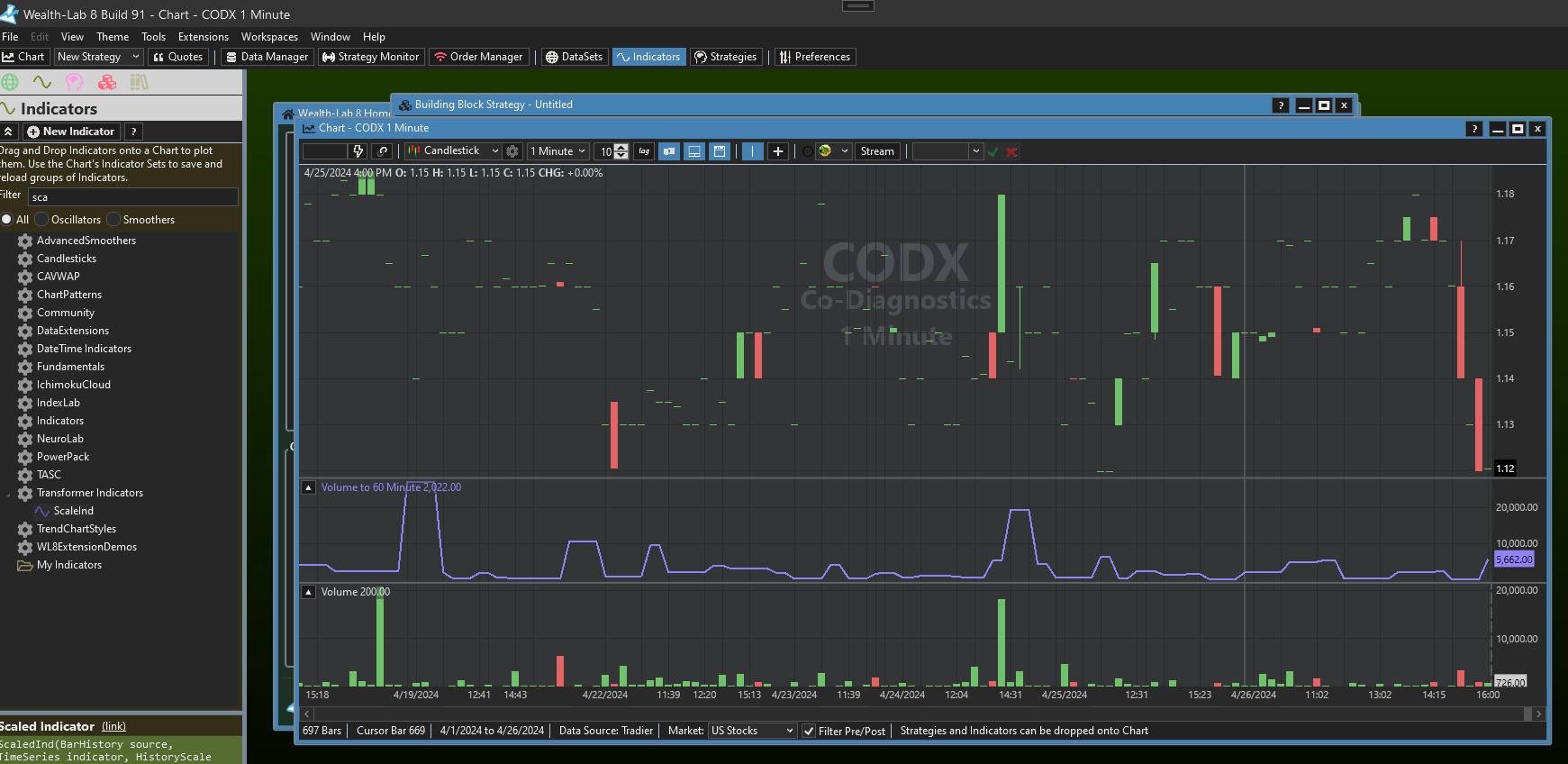Click the chain link toolbar icon
The image size is (1568, 764).
(383, 151)
